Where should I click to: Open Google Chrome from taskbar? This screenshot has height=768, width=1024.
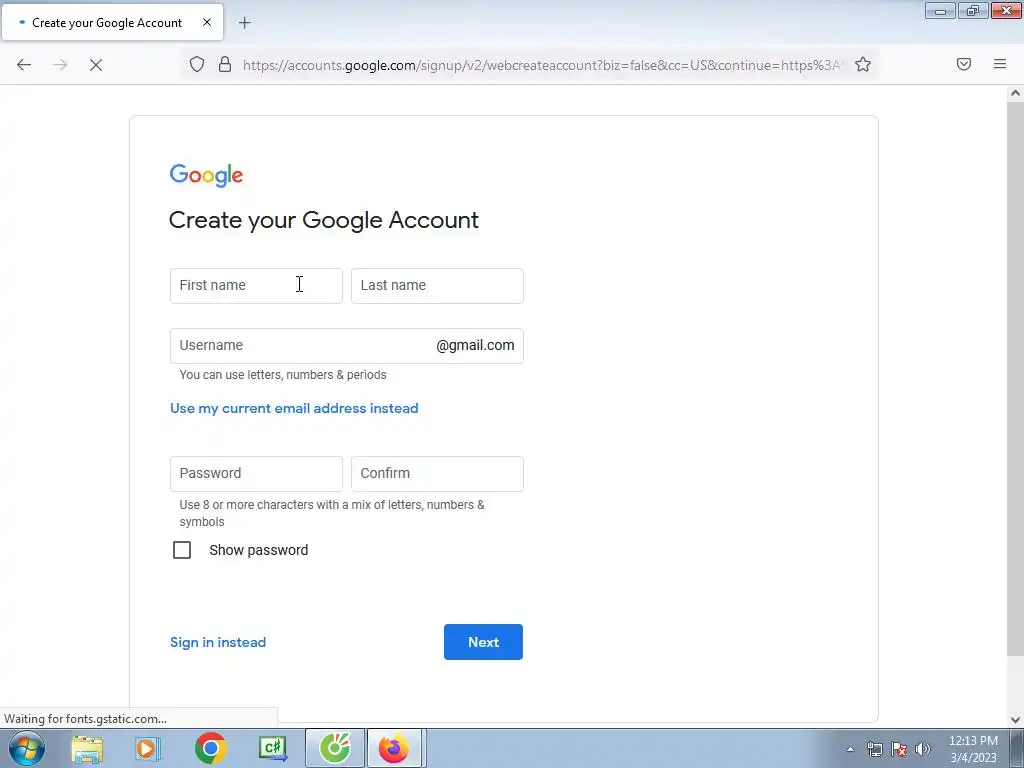coord(210,748)
